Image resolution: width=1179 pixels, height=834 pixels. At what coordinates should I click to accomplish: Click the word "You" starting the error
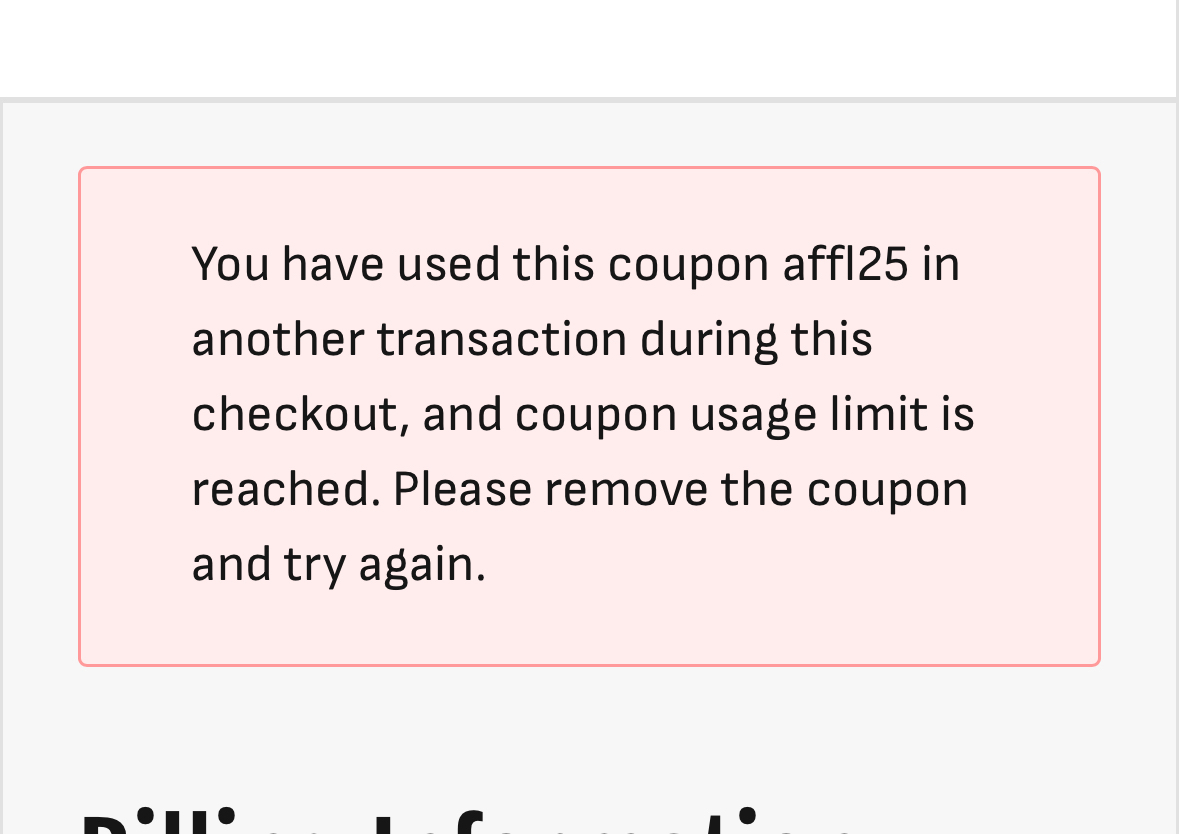[230, 265]
